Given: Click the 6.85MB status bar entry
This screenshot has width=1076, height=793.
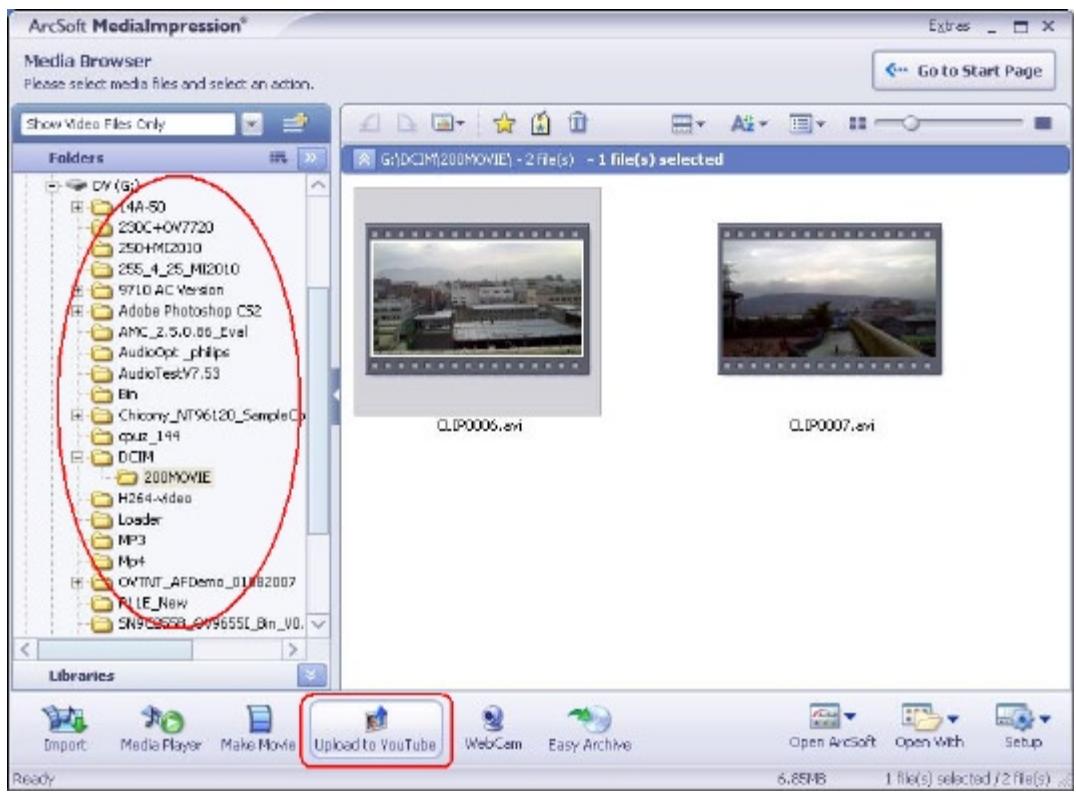Looking at the screenshot, I should [x=802, y=779].
